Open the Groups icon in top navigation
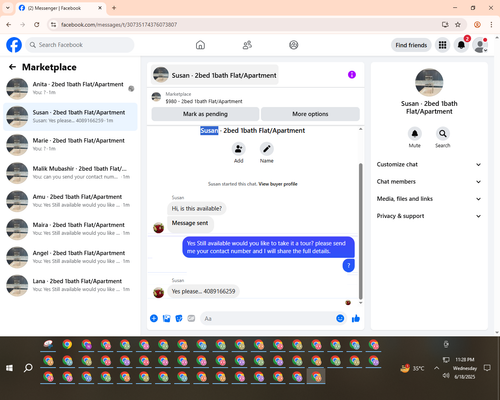The width and height of the screenshot is (500, 400). 294,45
